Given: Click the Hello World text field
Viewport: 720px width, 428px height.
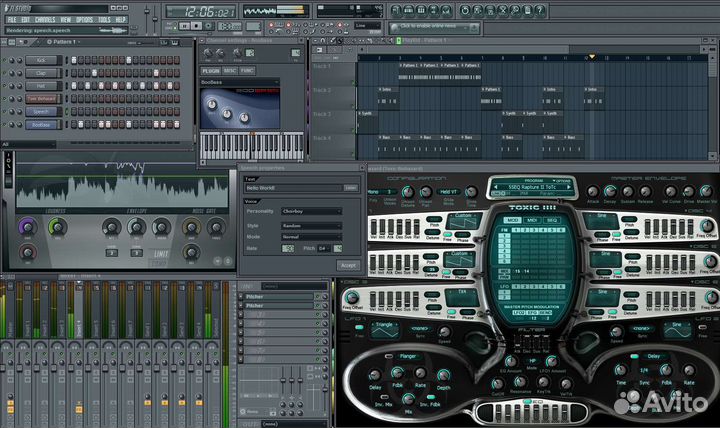Looking at the screenshot, I should click(294, 188).
